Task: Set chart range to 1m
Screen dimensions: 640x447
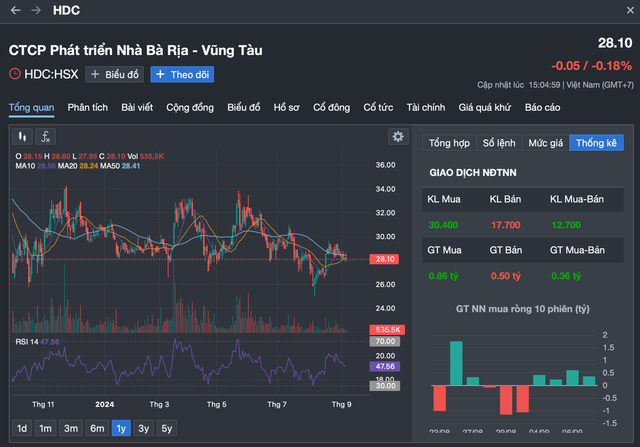Action: [45, 428]
